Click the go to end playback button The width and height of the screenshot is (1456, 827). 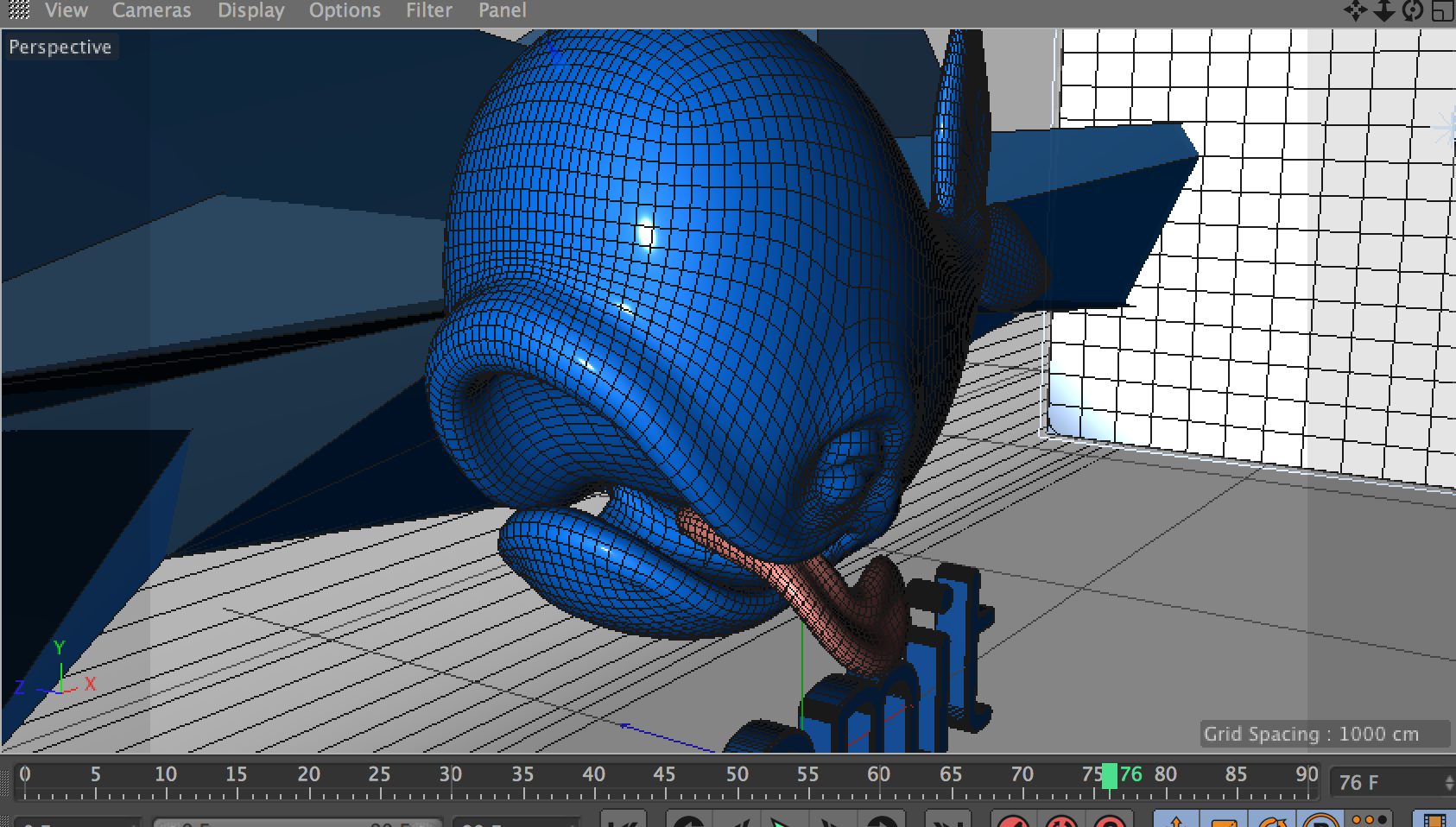(x=947, y=818)
